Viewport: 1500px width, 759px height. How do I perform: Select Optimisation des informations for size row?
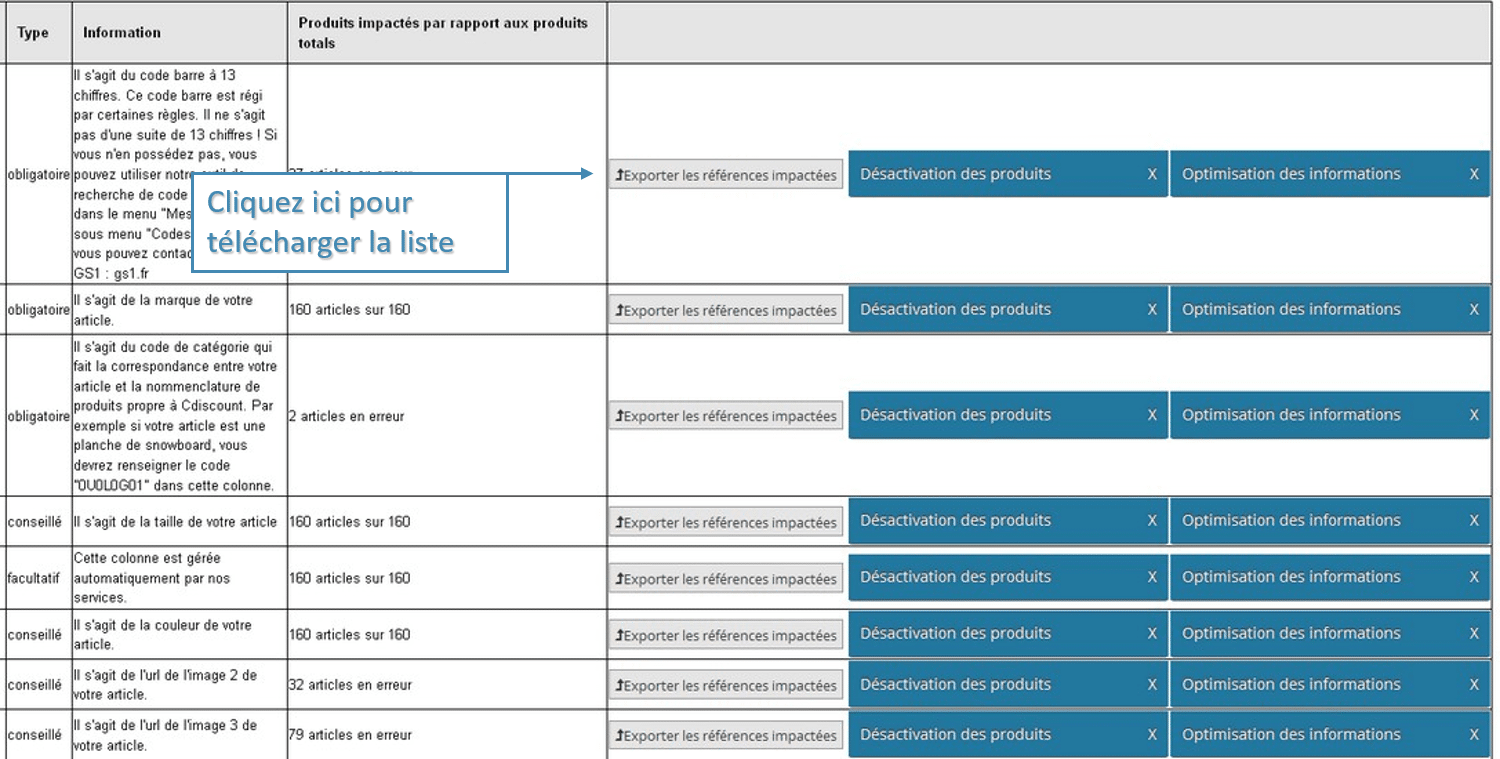1291,520
